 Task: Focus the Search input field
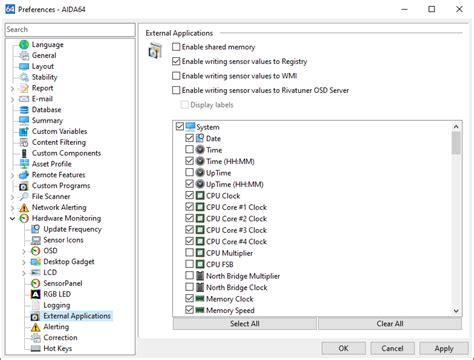(x=70, y=30)
